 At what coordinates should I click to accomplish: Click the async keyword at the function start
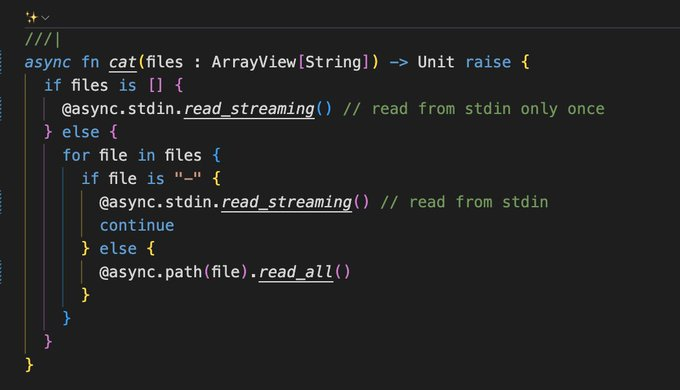click(47, 62)
